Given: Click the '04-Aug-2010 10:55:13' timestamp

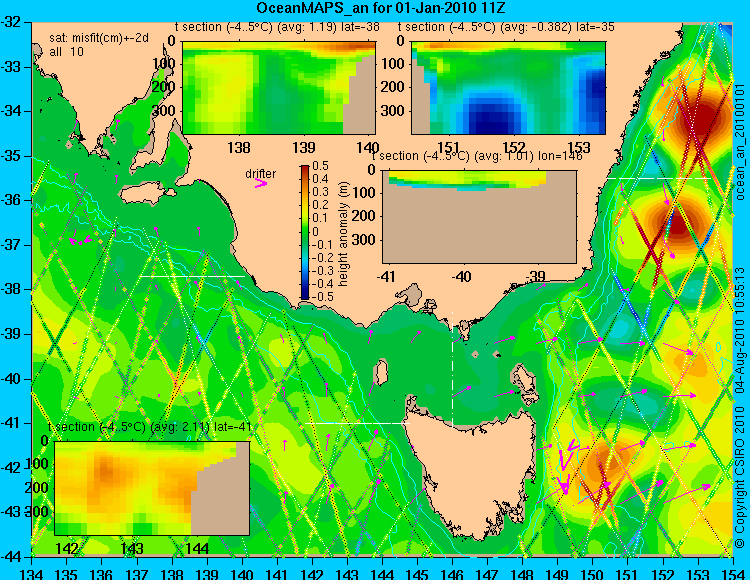Looking at the screenshot, I should [x=740, y=329].
